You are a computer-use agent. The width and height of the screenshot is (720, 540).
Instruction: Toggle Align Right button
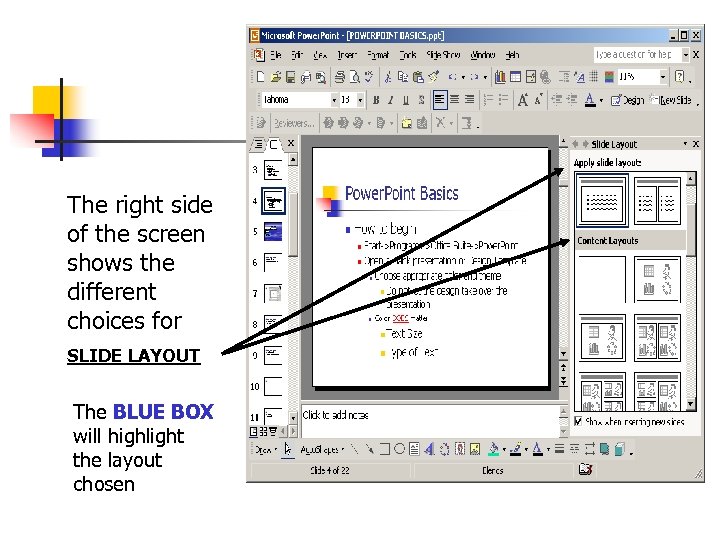(x=469, y=99)
